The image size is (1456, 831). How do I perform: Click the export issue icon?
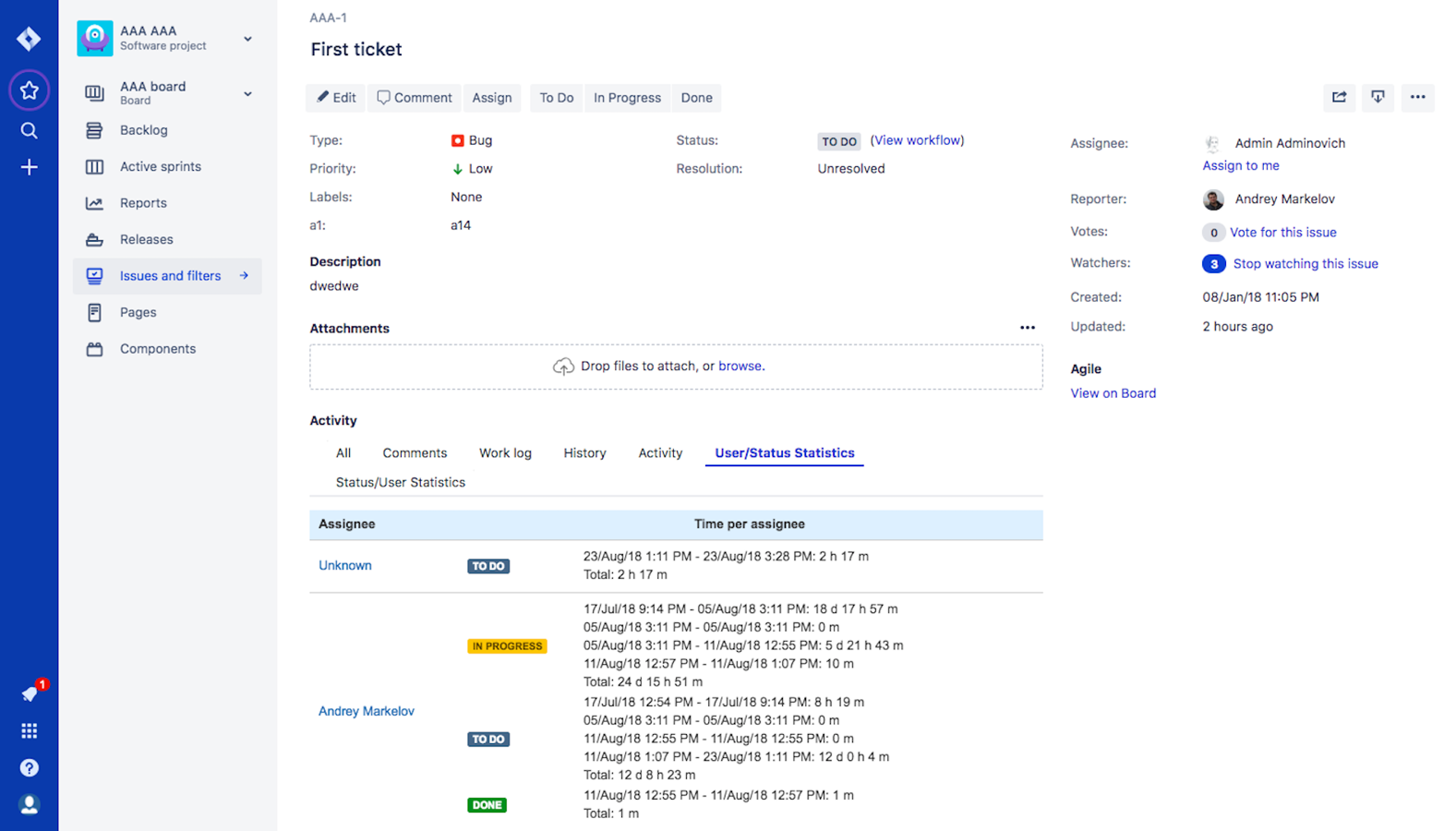(1378, 97)
